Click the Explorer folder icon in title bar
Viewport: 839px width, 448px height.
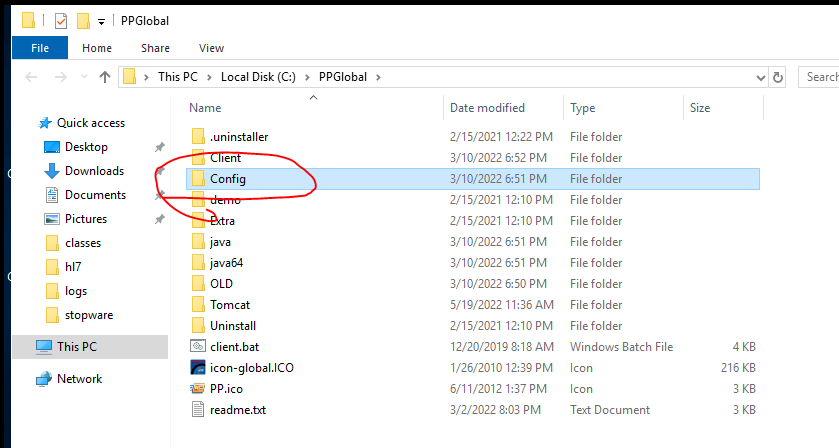pyautogui.click(x=28, y=21)
